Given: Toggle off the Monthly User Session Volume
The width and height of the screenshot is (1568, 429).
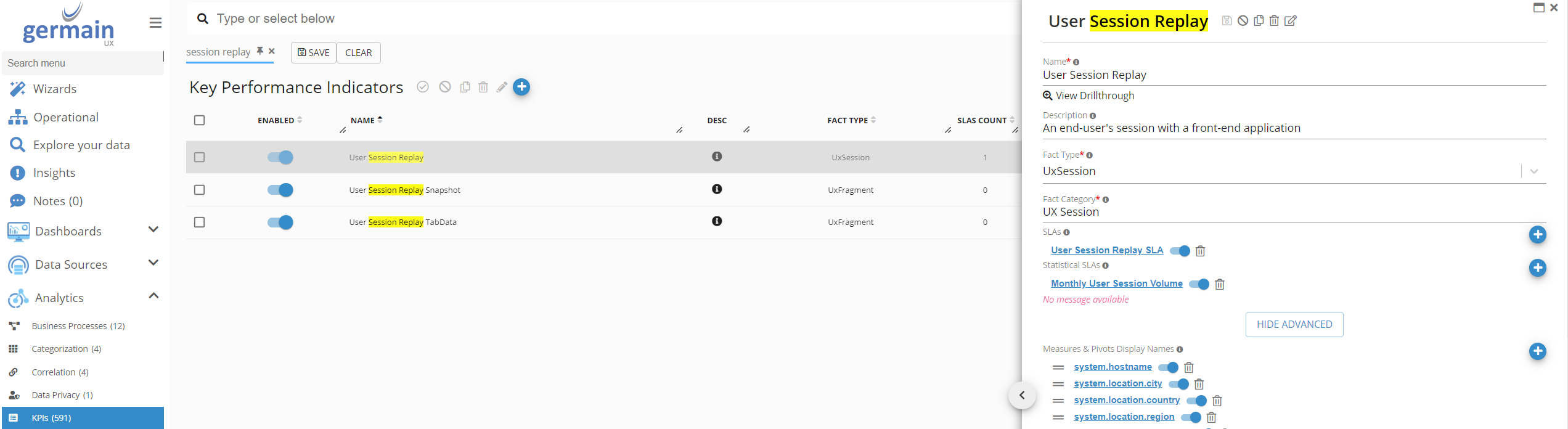Looking at the screenshot, I should pyautogui.click(x=1199, y=284).
